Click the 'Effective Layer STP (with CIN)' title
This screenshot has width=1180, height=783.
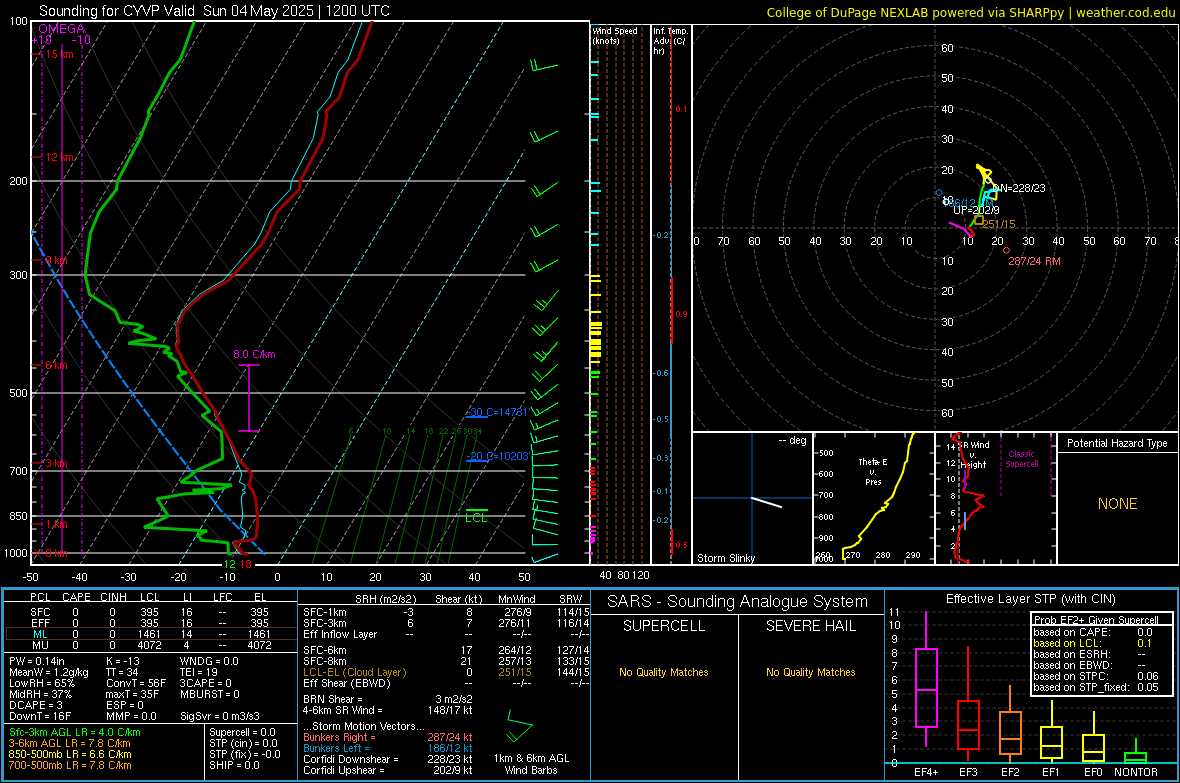click(x=1030, y=599)
